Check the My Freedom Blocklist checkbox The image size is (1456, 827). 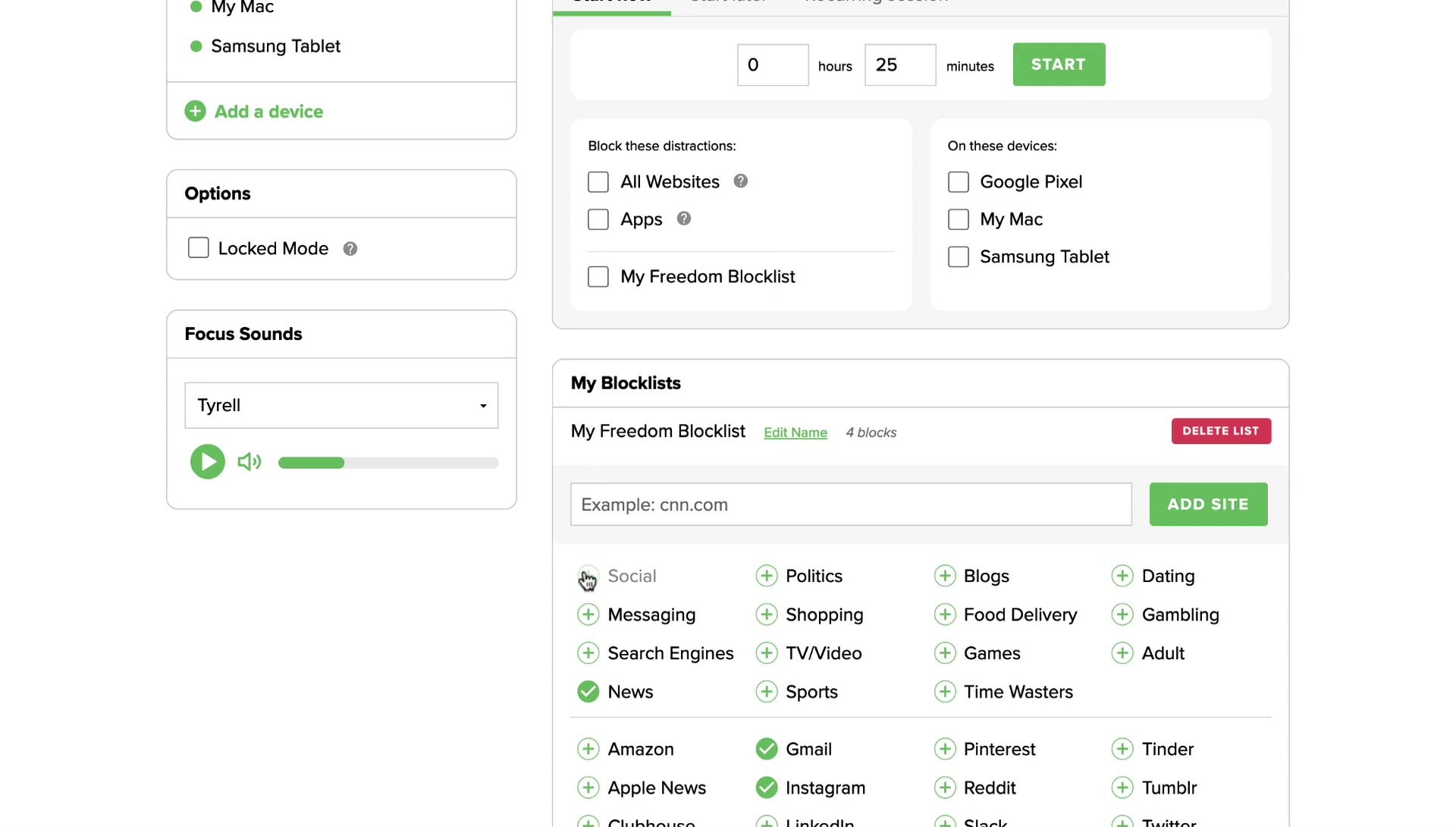598,277
